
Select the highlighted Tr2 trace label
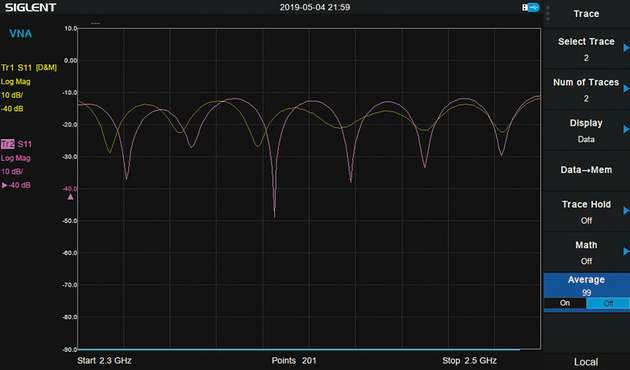coord(8,144)
